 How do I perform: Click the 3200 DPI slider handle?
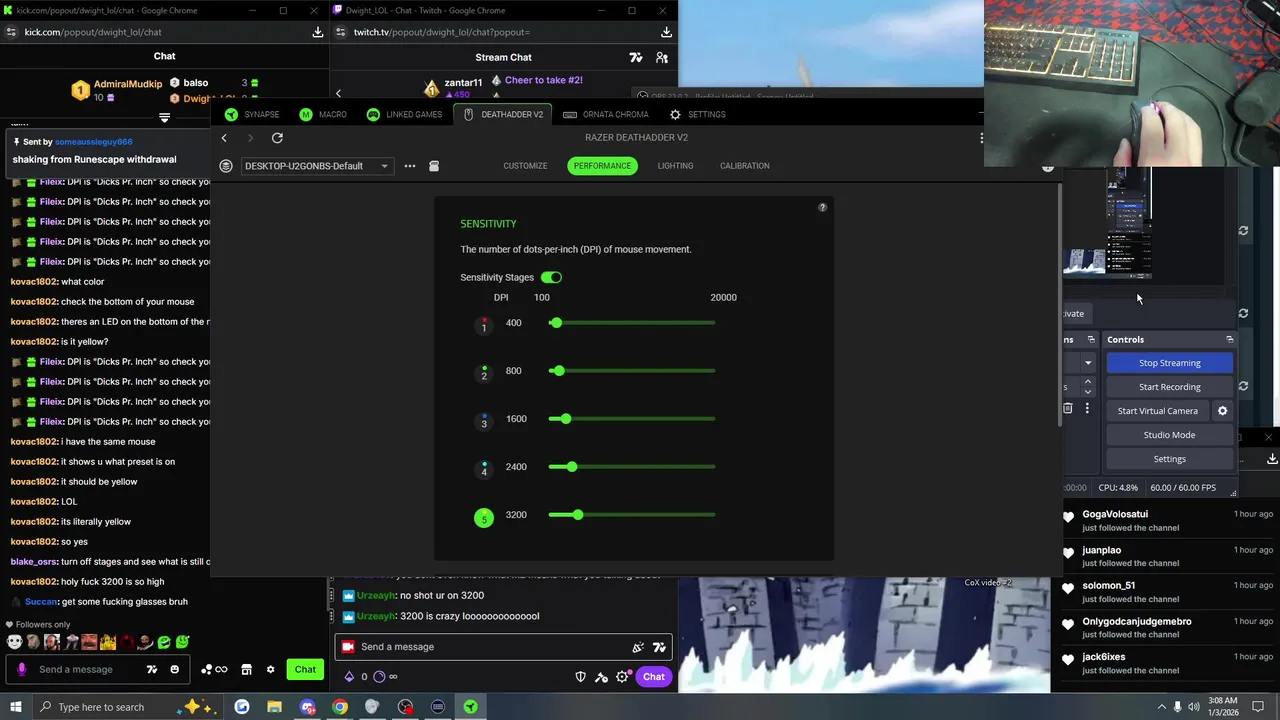pos(578,514)
